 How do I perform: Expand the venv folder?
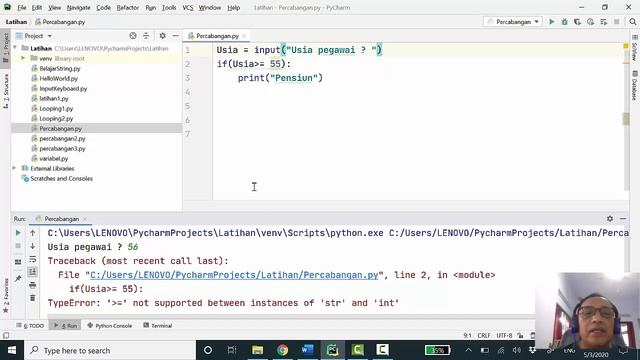coord(23,58)
